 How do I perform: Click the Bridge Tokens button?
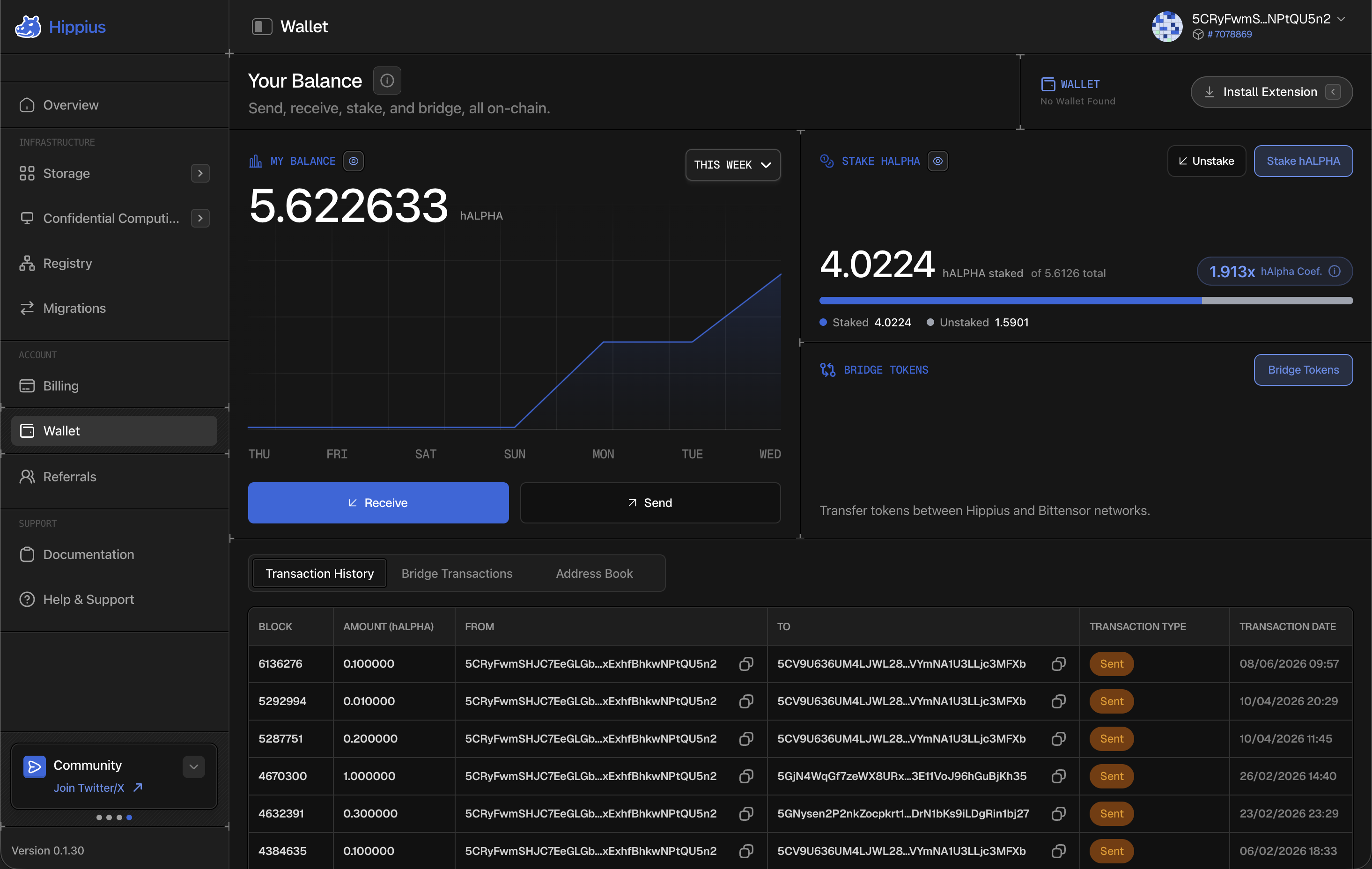[x=1303, y=370]
